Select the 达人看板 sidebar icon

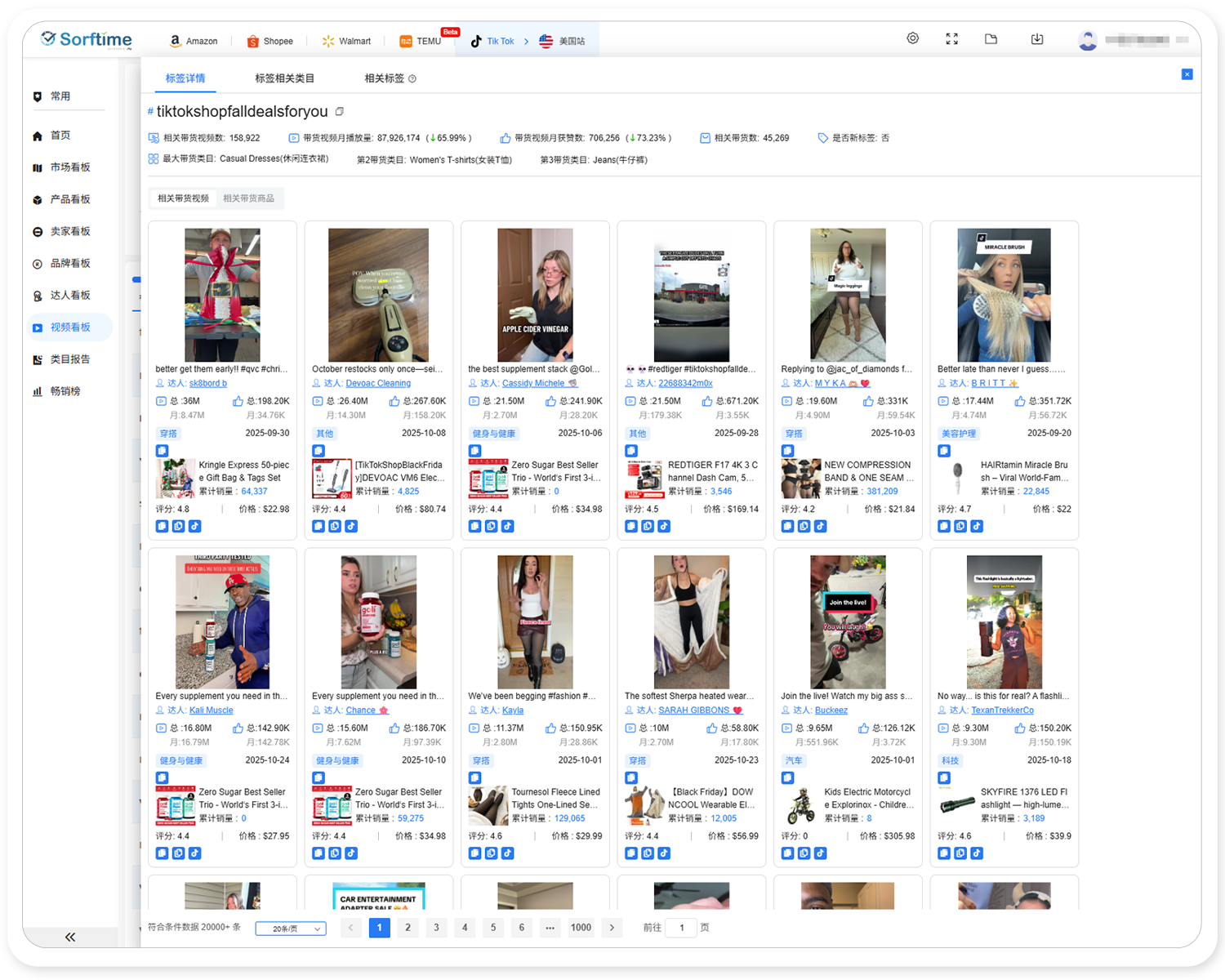(69, 295)
